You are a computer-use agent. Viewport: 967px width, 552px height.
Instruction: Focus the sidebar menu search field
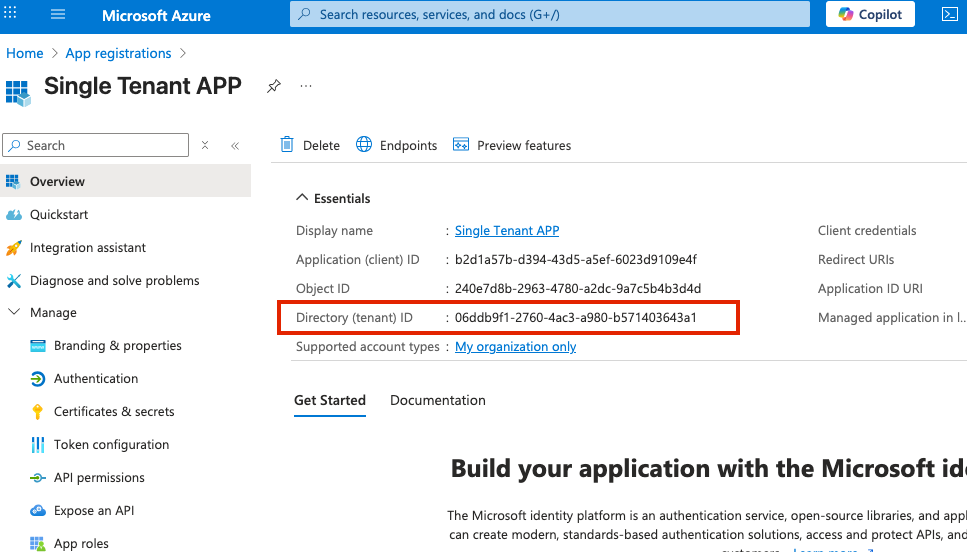click(96, 145)
